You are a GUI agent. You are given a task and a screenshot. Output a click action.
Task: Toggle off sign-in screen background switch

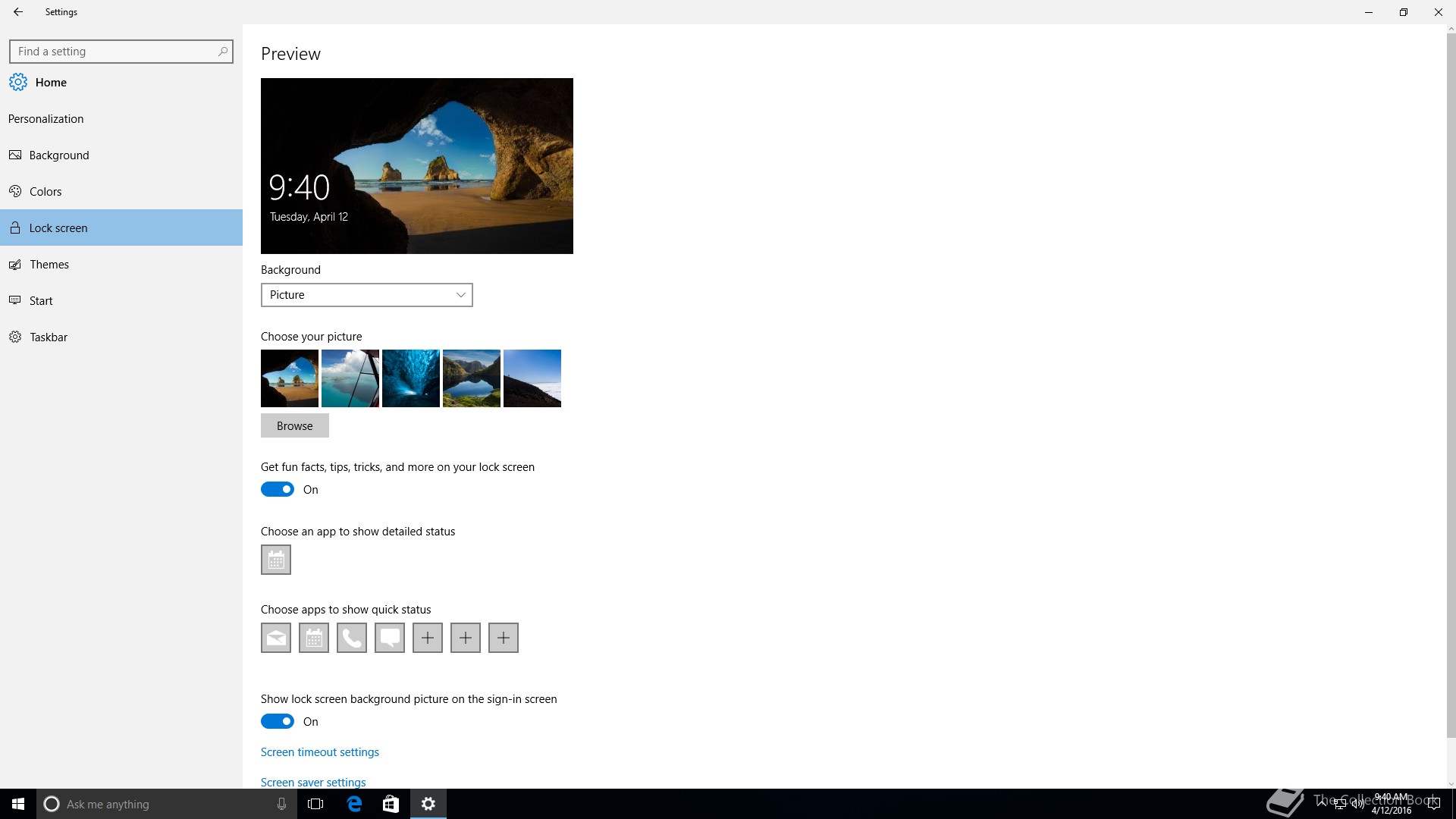(x=278, y=721)
